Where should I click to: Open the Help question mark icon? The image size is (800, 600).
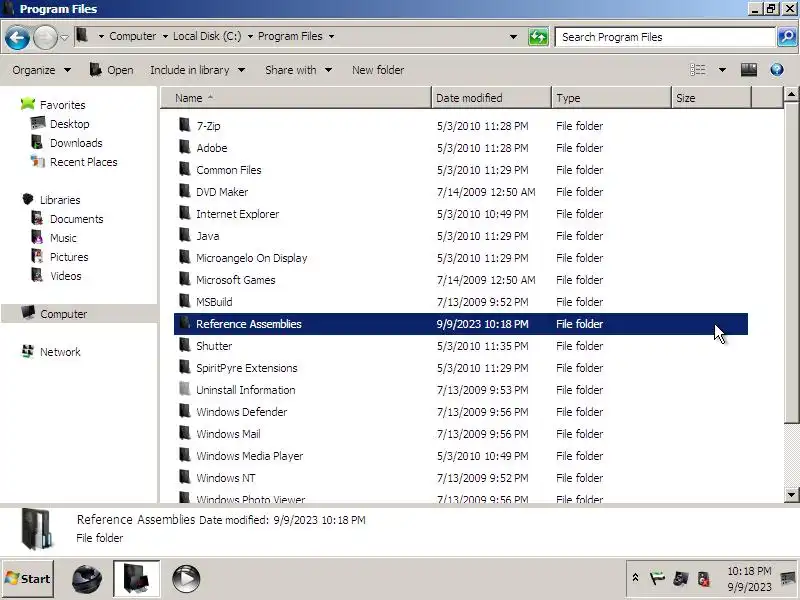(777, 69)
